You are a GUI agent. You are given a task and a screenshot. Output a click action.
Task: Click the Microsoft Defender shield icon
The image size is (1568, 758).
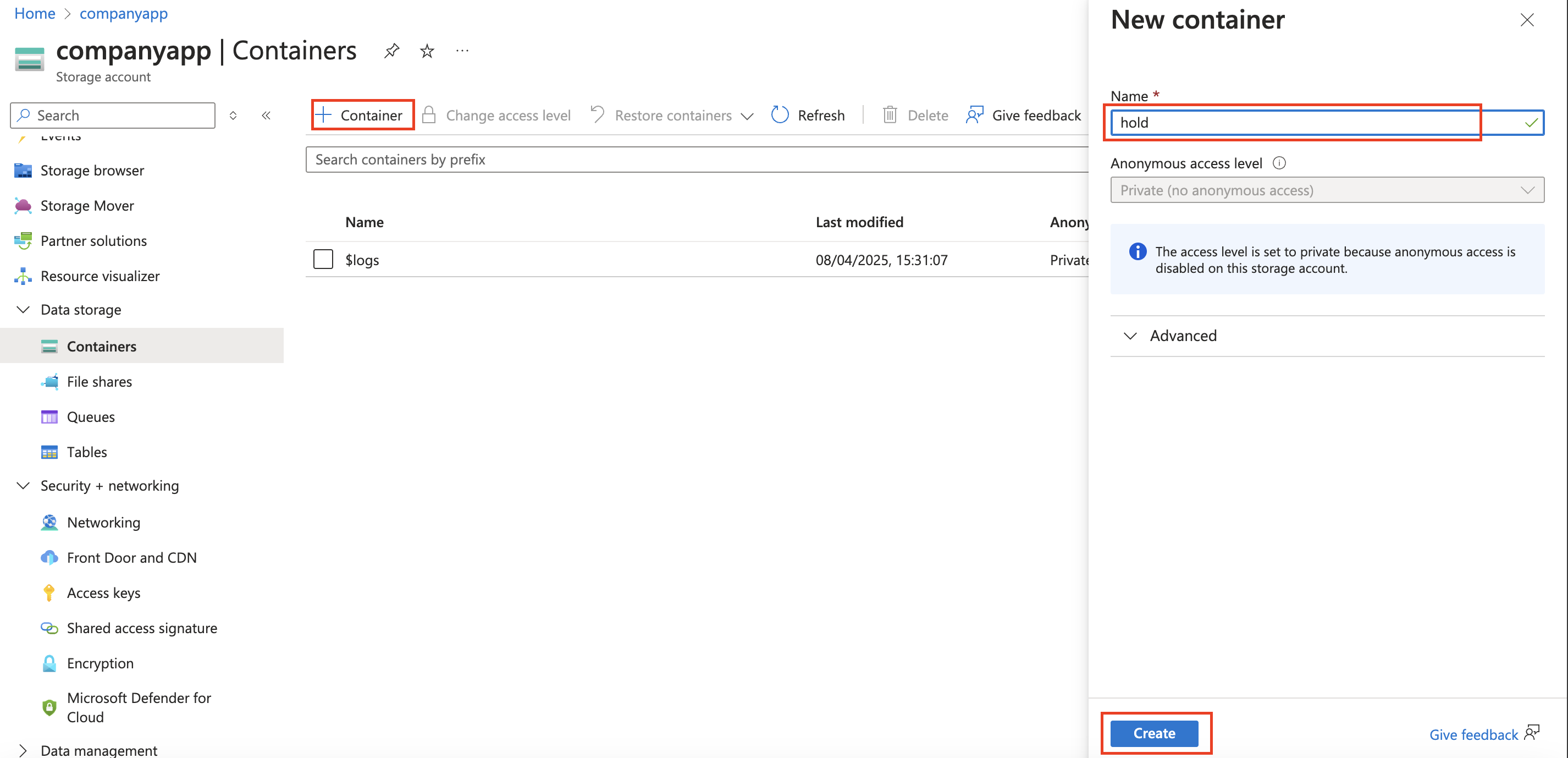(x=49, y=707)
